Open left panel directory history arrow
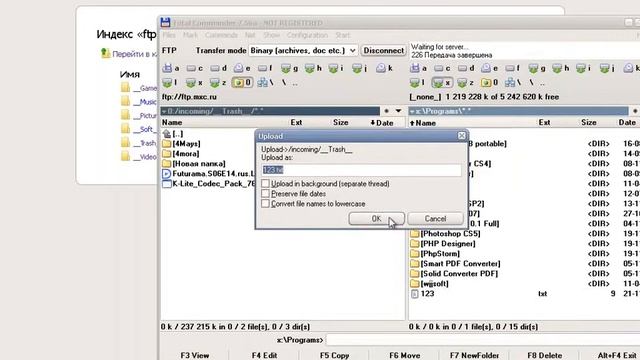The height and width of the screenshot is (360, 640). [x=398, y=111]
